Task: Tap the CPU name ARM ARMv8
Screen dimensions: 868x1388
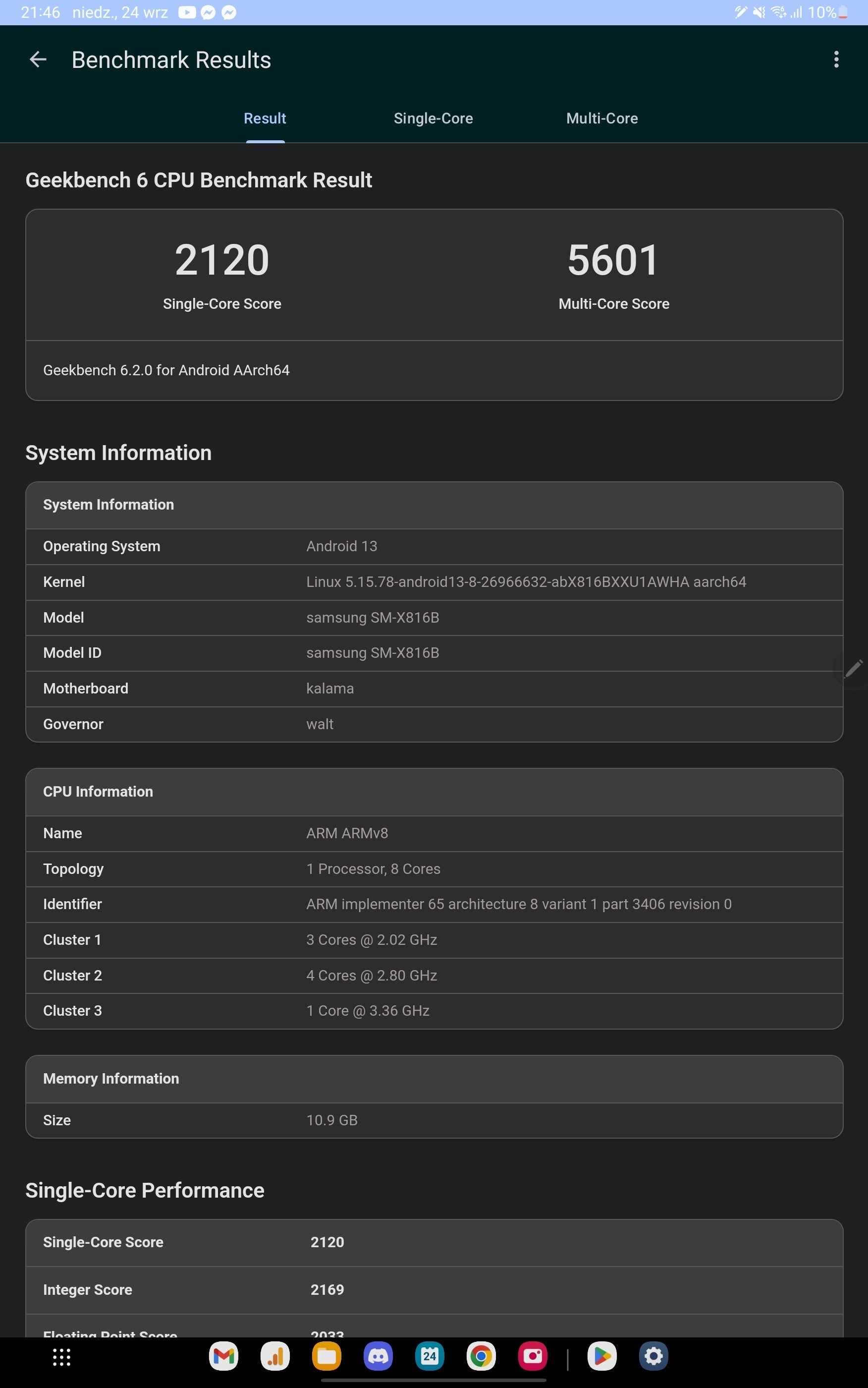Action: pos(347,833)
